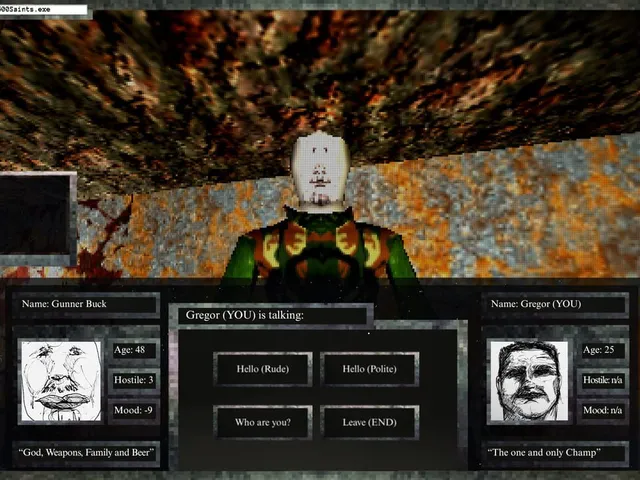640x480 pixels.
Task: Click Gunner Buck's Hostile: 3 stat
Action: pyautogui.click(x=134, y=380)
